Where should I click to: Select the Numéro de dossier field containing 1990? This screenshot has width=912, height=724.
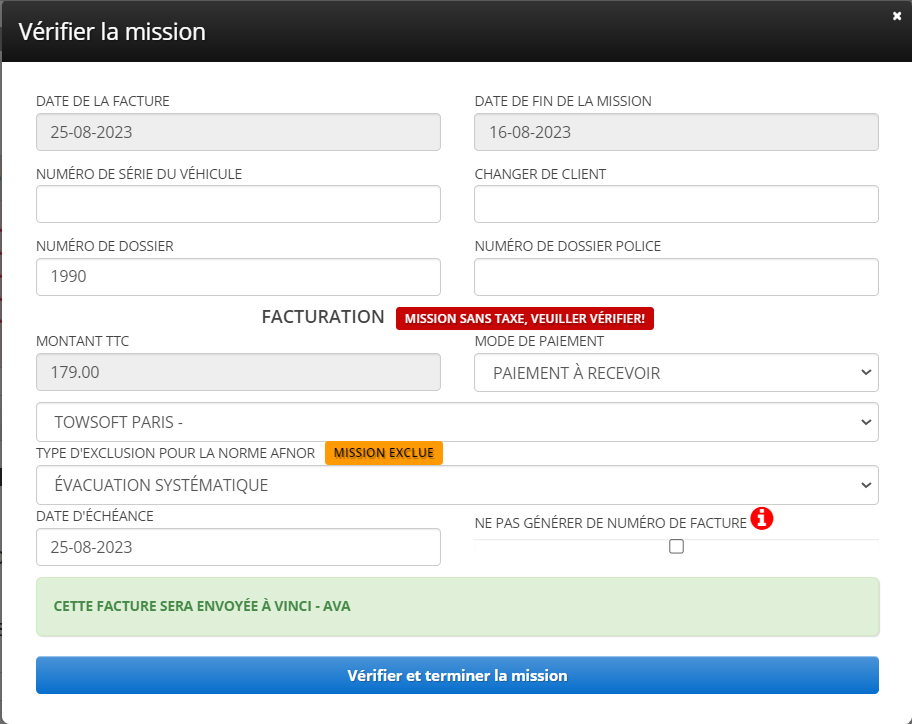(x=238, y=277)
